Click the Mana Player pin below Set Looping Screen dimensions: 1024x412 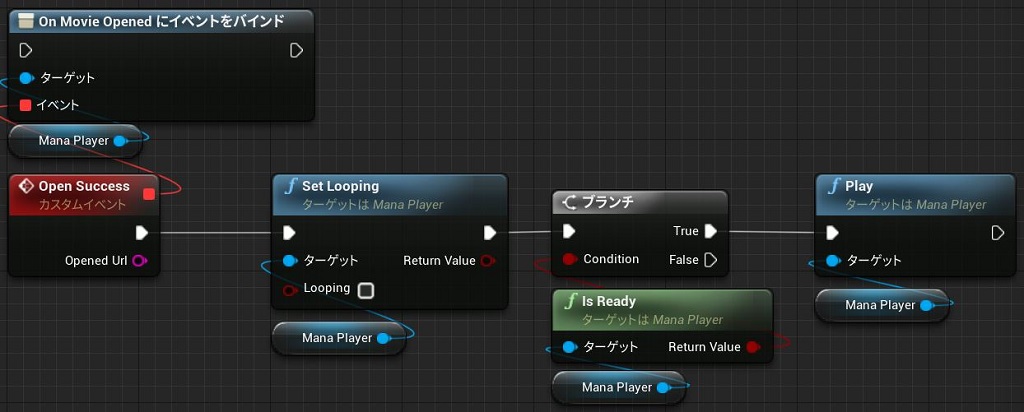pos(384,338)
